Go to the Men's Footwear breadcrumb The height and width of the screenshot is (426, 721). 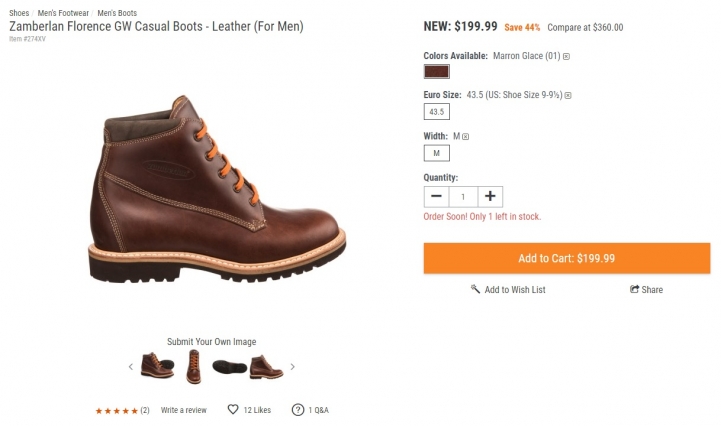64,13
